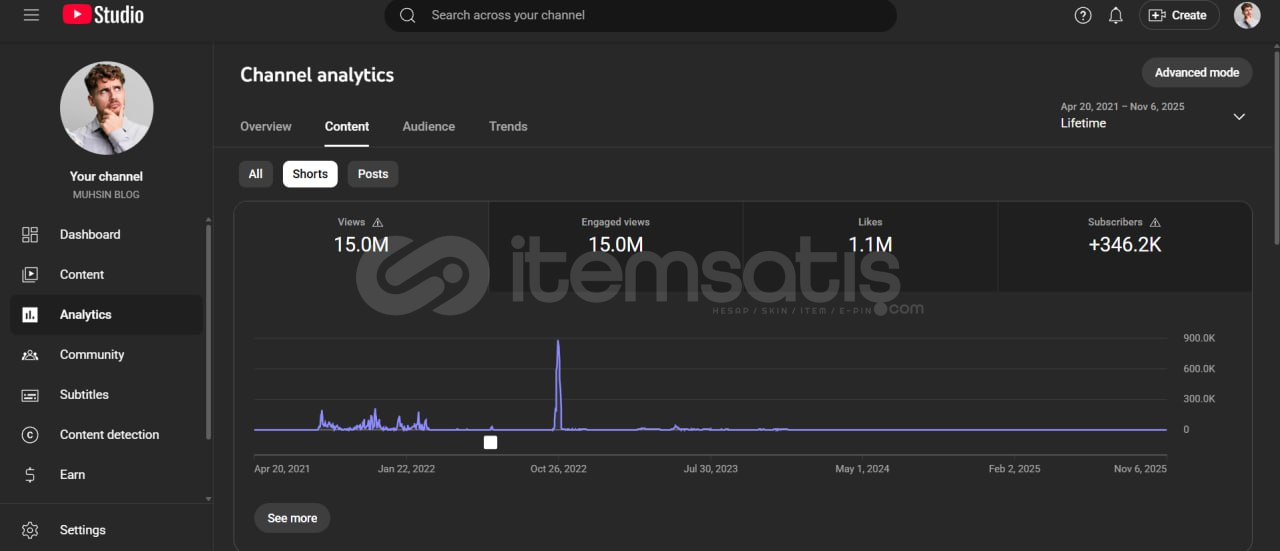
Task: Open the Earn section
Action: pyautogui.click(x=72, y=475)
